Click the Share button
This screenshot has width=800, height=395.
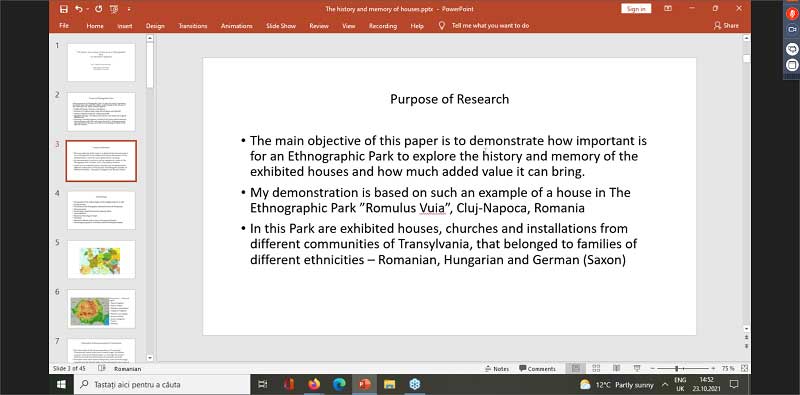pos(726,26)
